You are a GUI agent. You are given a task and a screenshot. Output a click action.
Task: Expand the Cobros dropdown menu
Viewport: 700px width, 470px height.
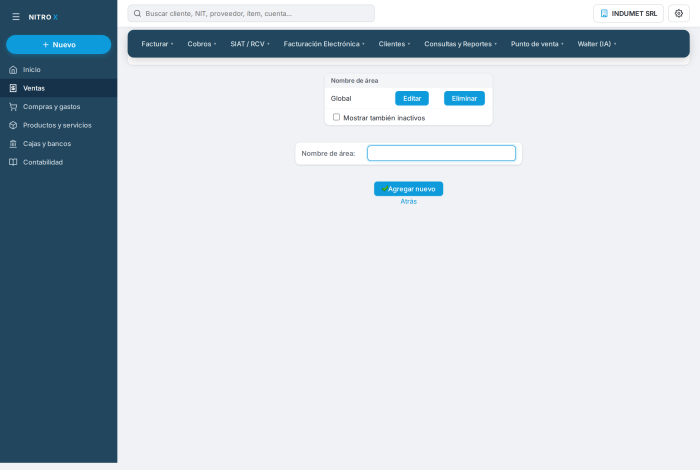202,44
